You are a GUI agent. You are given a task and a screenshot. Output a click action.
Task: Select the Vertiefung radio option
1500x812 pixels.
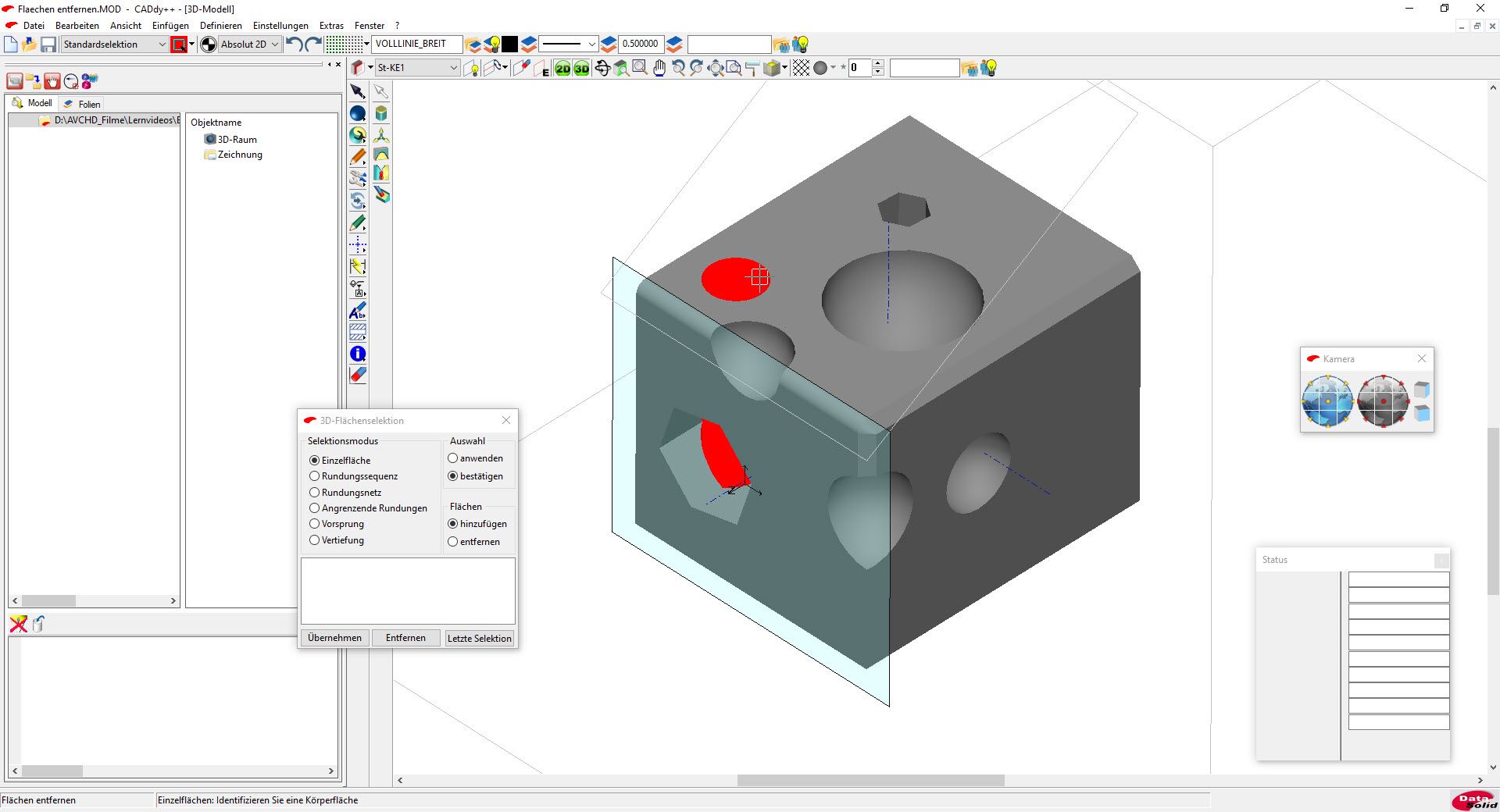coord(315,540)
